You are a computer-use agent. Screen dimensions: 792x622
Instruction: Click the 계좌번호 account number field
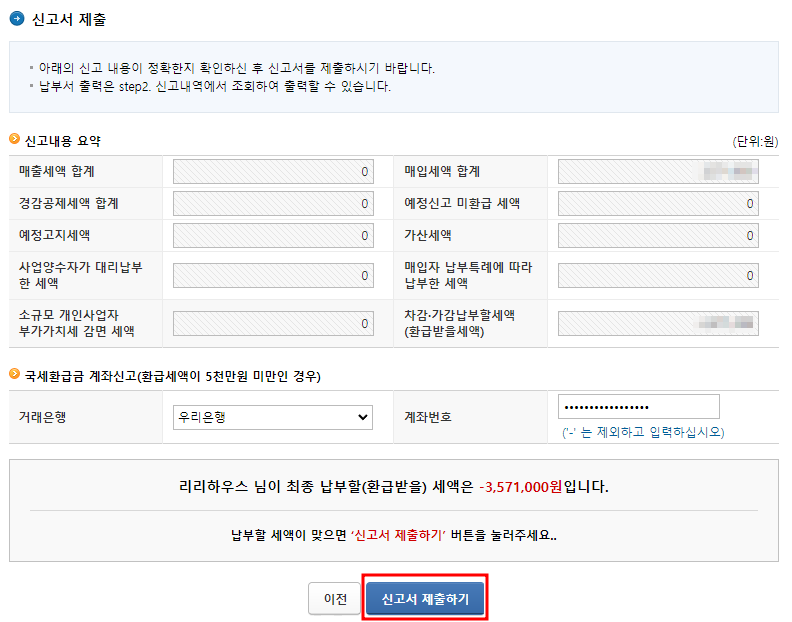coord(638,407)
